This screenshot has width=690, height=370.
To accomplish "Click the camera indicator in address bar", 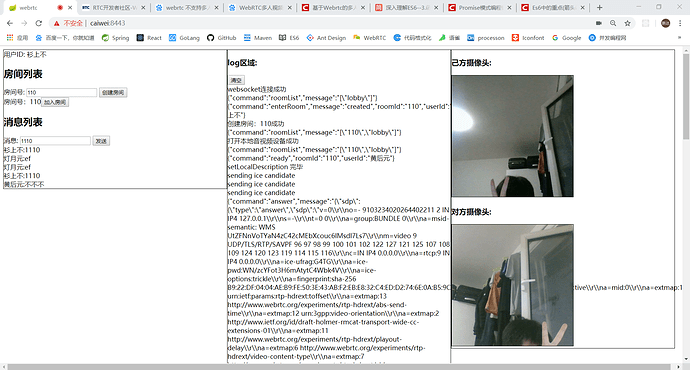I will [598, 23].
